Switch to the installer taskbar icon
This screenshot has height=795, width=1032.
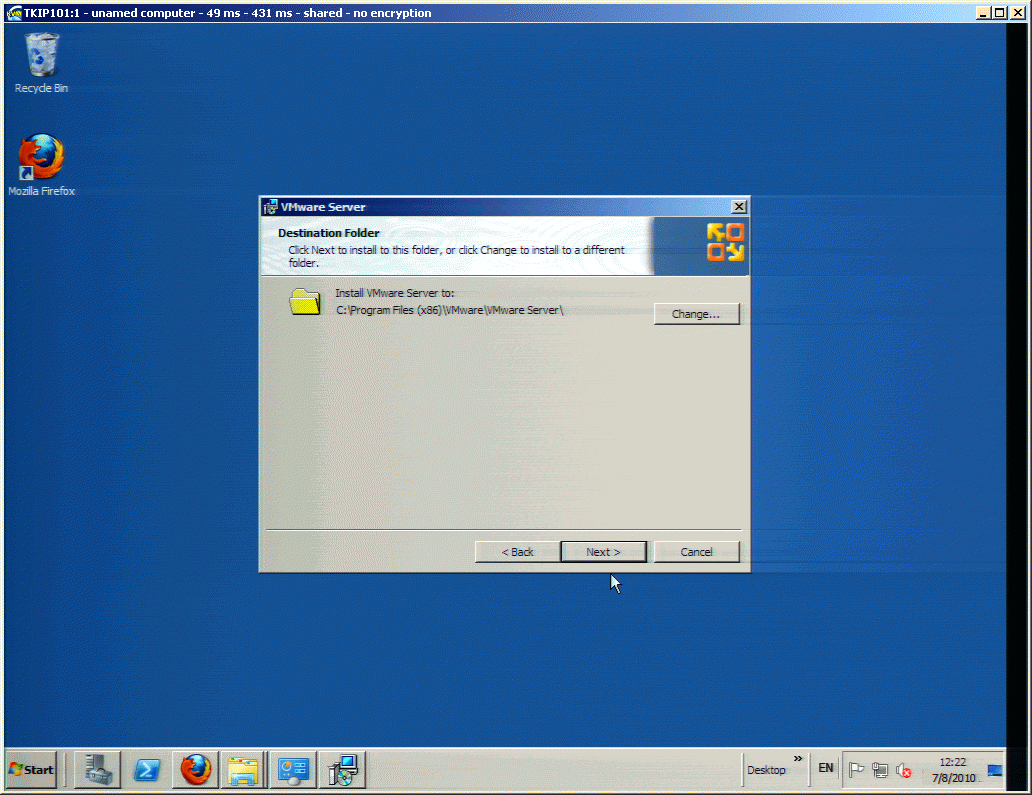point(343,769)
